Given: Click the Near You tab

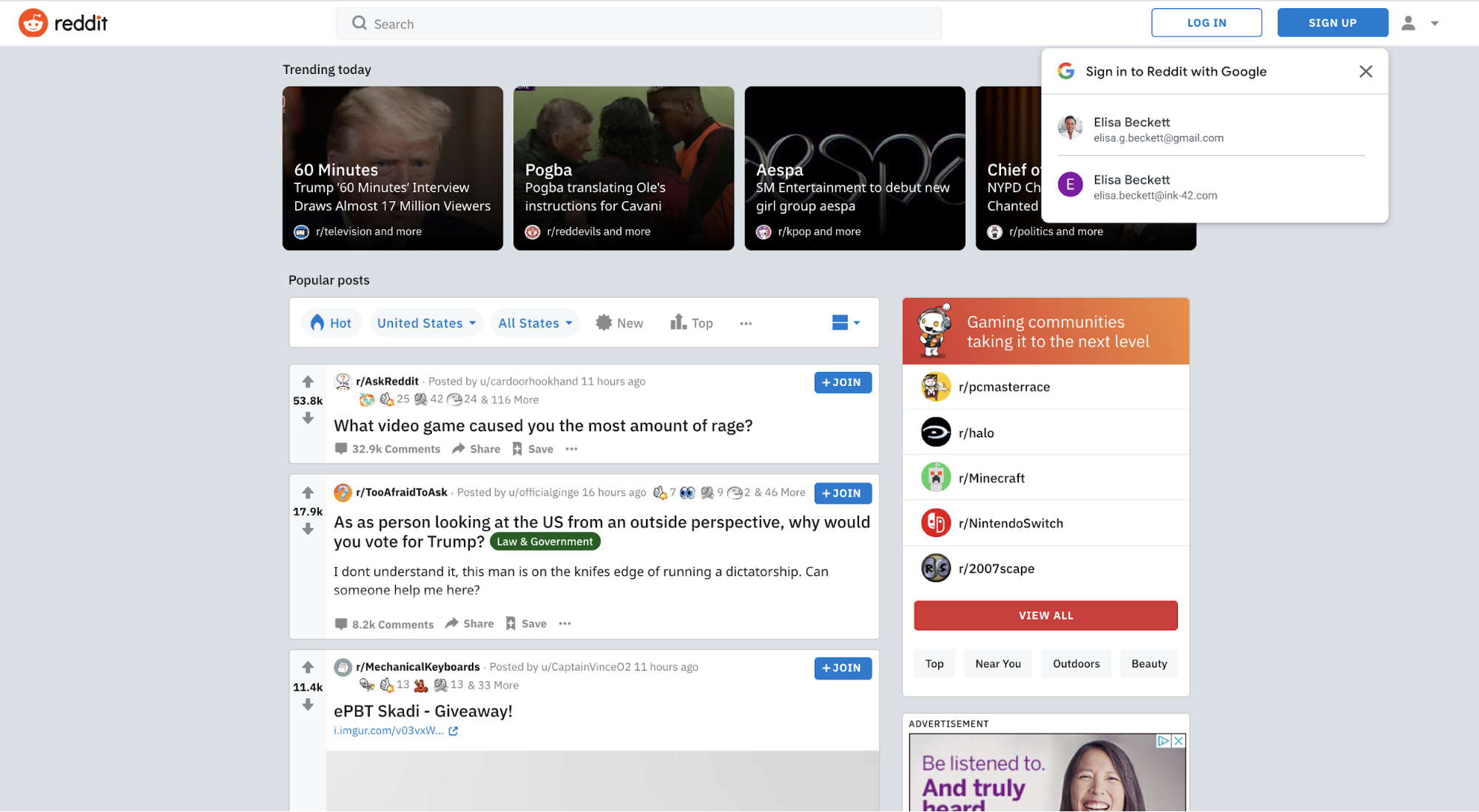Looking at the screenshot, I should tap(997, 663).
